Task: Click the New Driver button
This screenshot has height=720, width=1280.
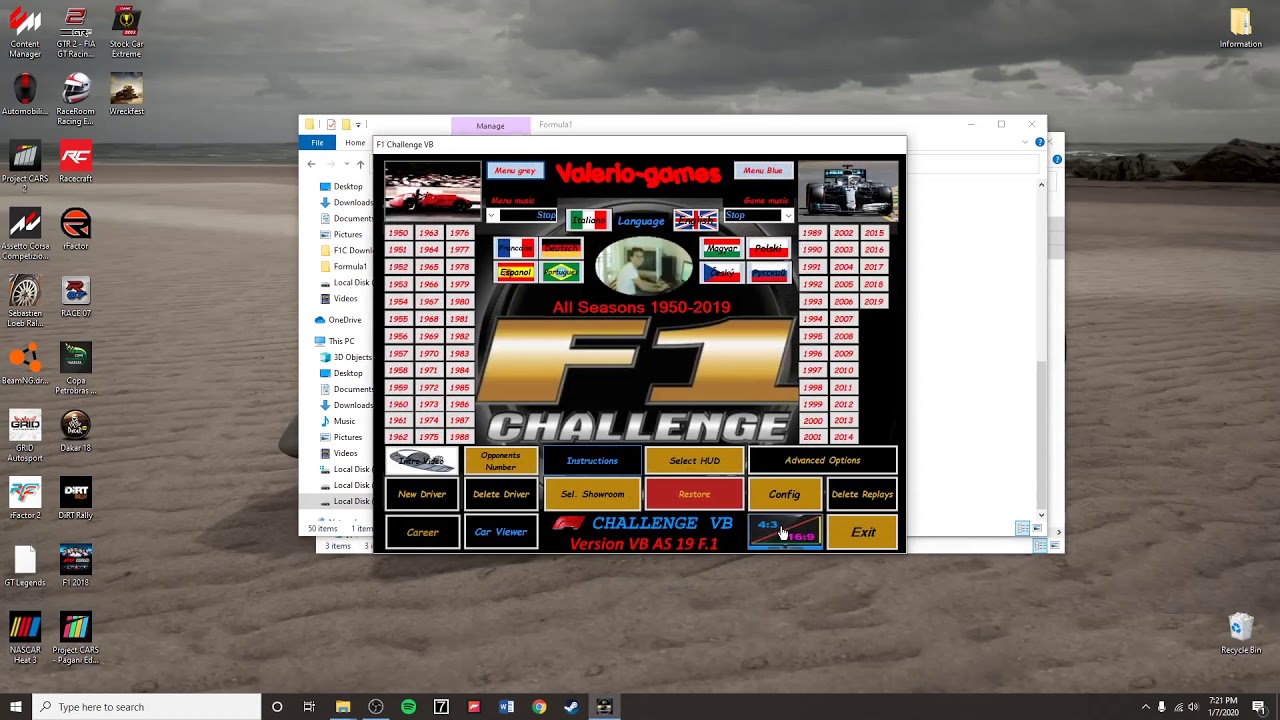Action: (x=422, y=494)
